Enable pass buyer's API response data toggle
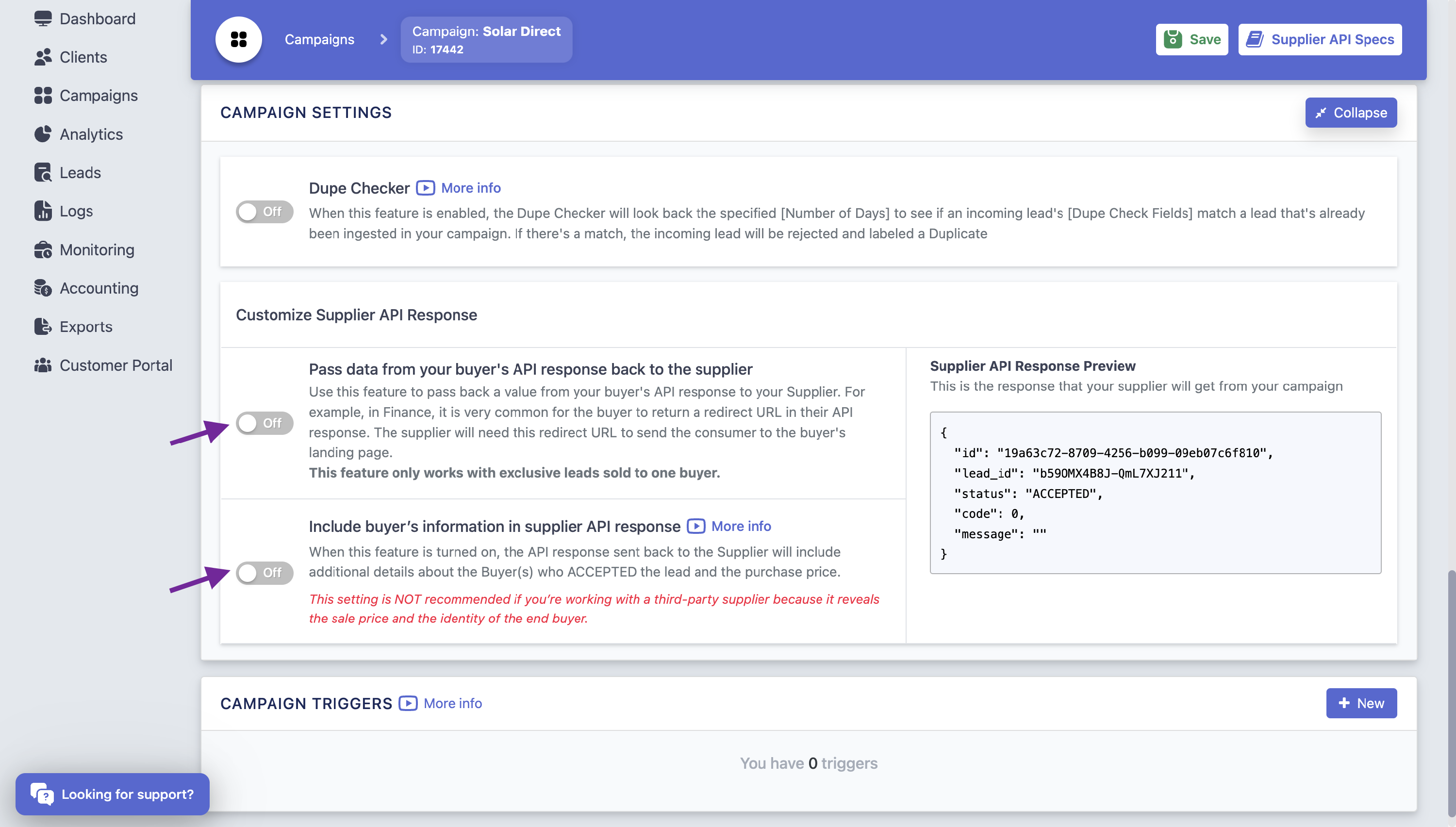 click(x=264, y=423)
